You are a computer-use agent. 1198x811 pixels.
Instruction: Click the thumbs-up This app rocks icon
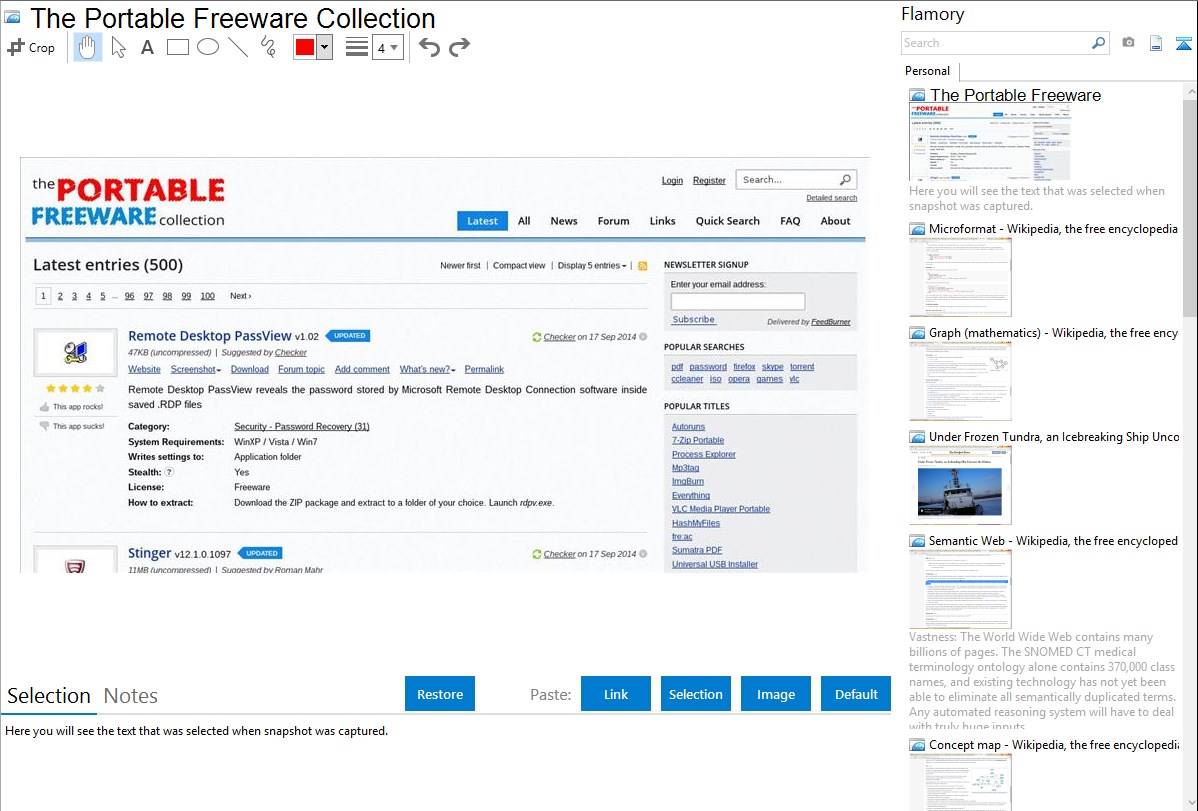[x=44, y=407]
